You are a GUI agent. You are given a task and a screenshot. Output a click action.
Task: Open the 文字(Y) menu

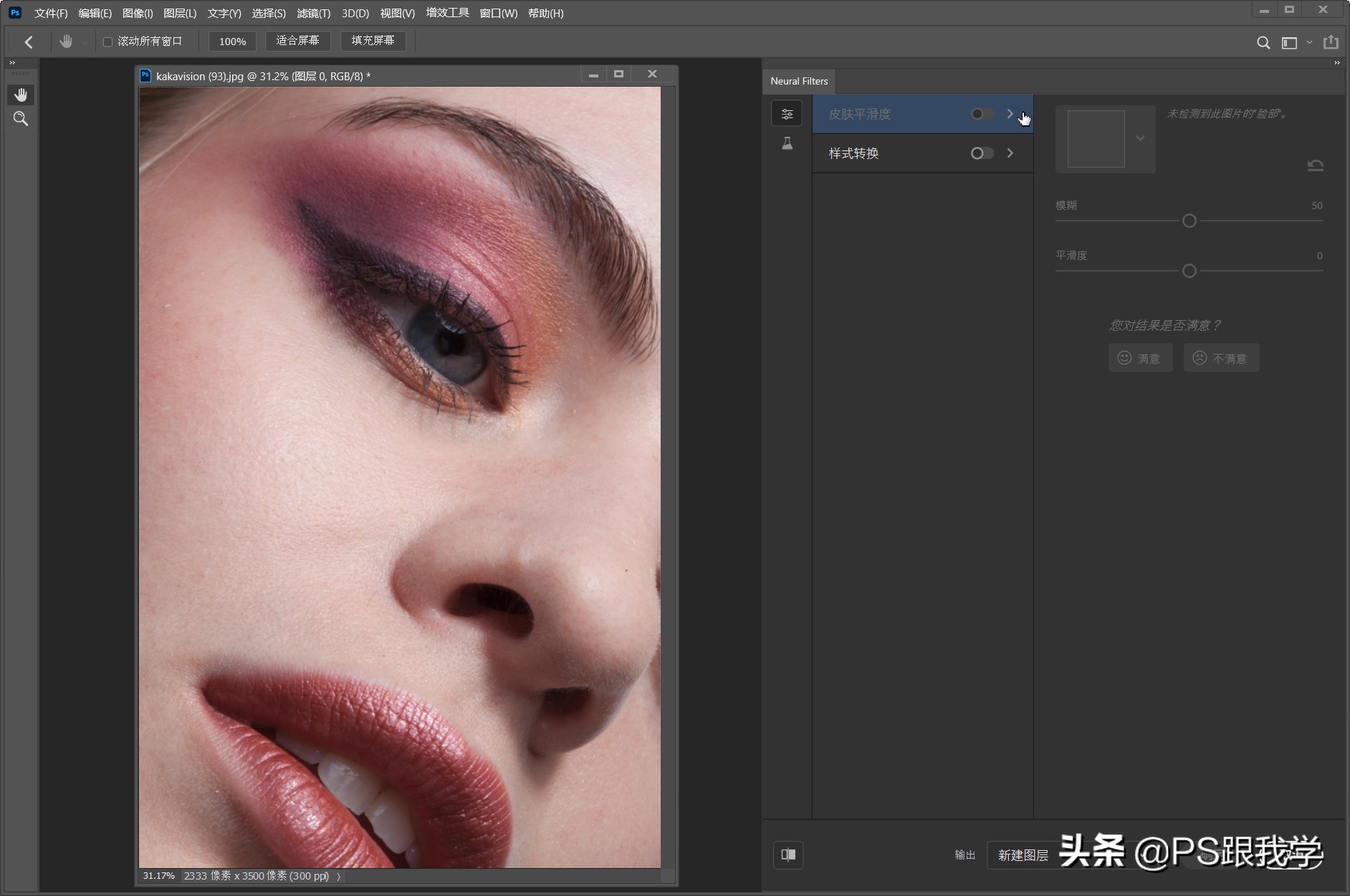point(224,13)
